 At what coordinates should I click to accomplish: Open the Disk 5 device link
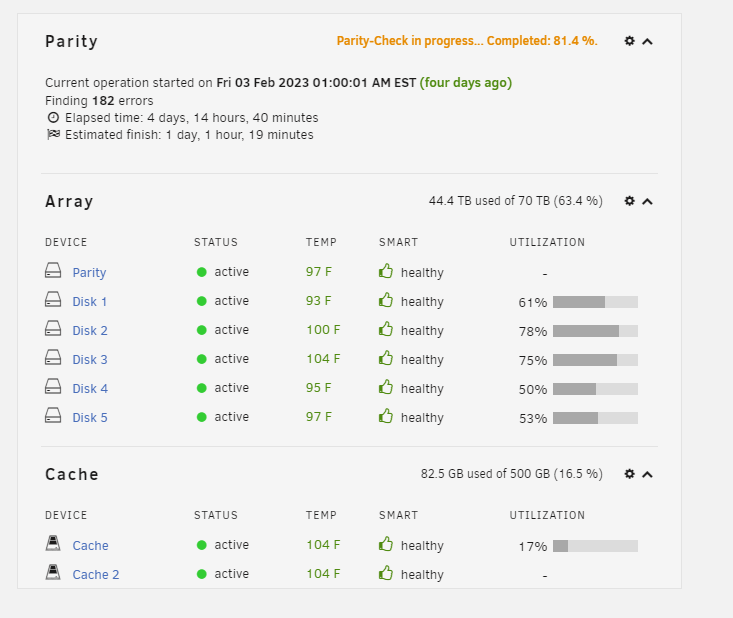tap(90, 417)
